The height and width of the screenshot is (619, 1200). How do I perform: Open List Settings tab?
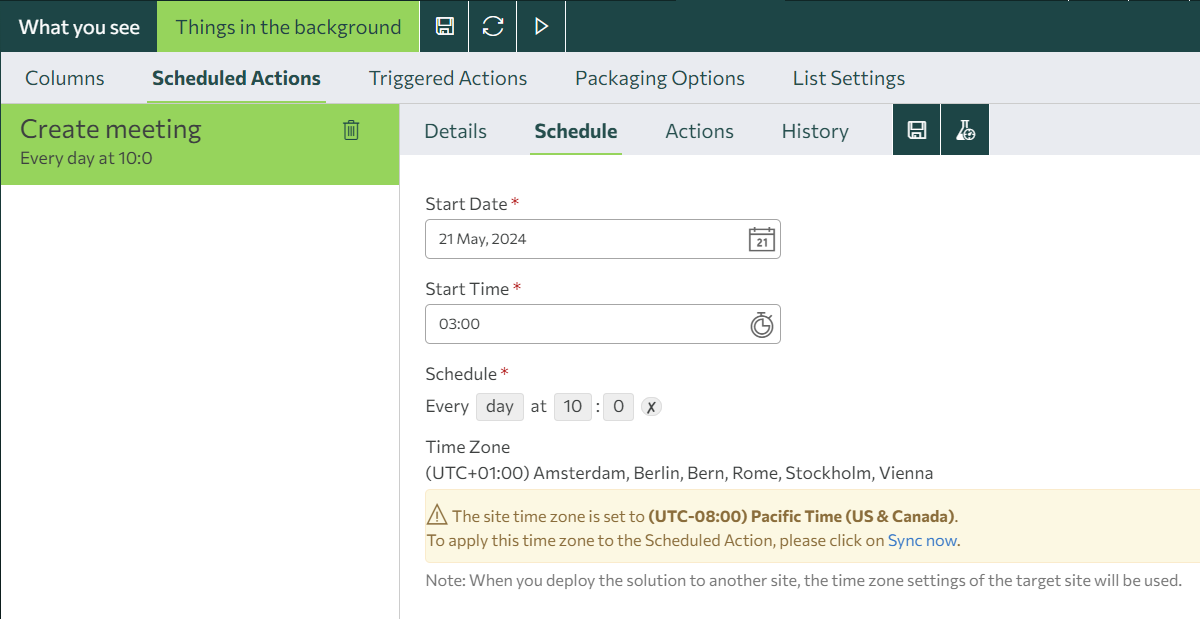[x=849, y=78]
